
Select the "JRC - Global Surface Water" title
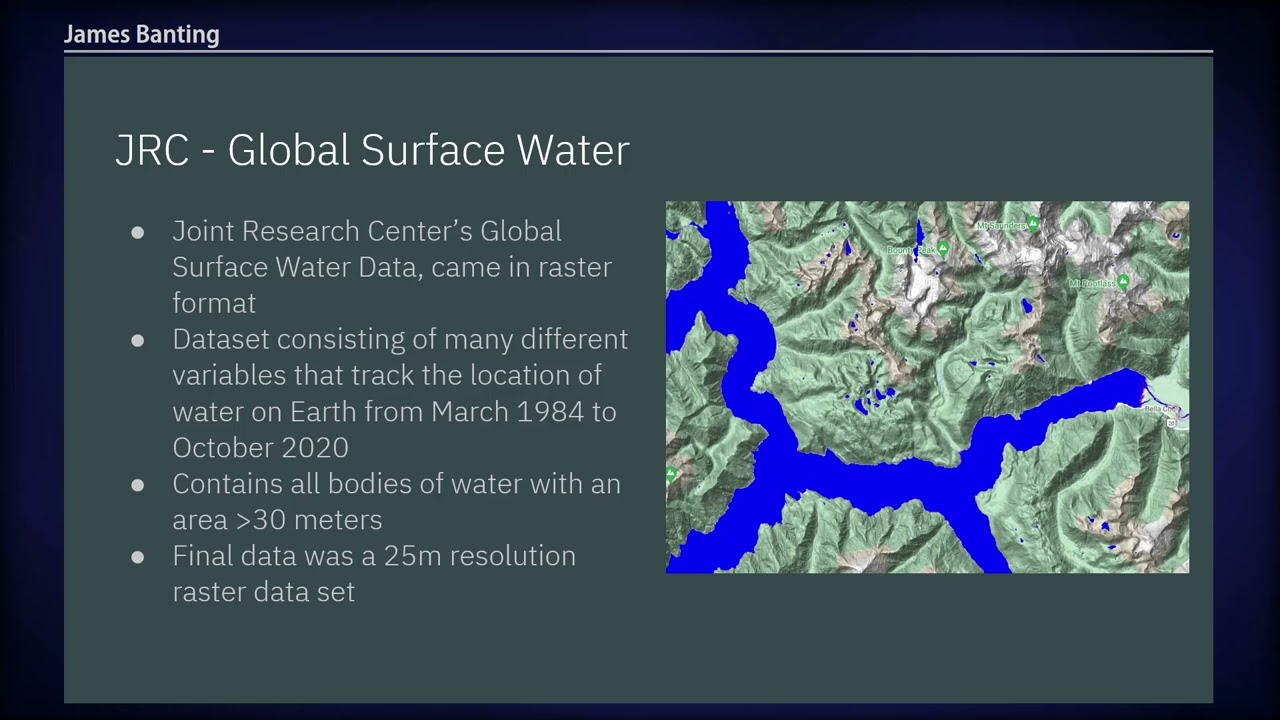372,150
